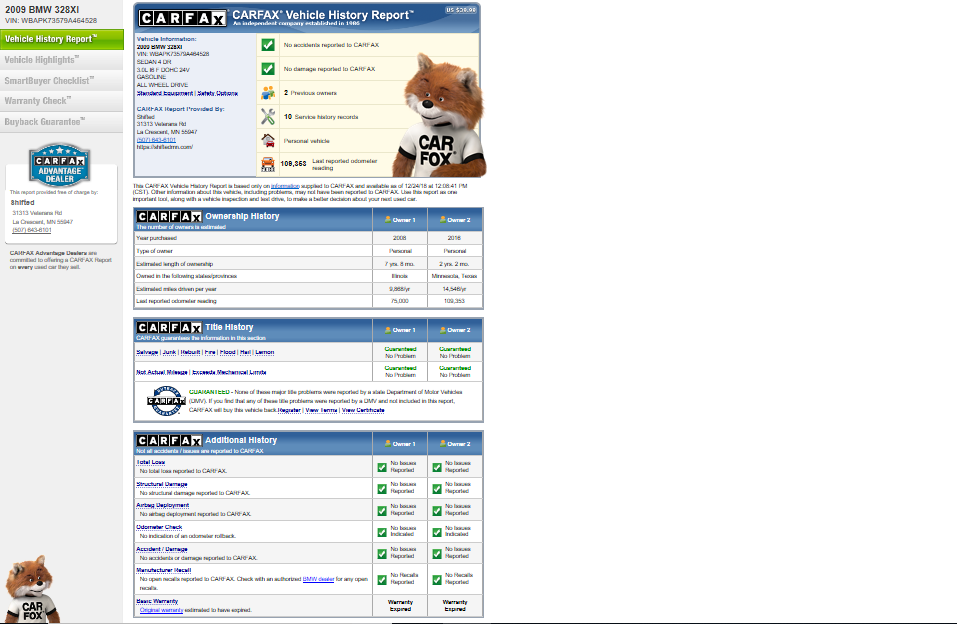957x624 pixels.
Task: Click the CARFAX logo in Additional History header
Action: tap(168, 441)
